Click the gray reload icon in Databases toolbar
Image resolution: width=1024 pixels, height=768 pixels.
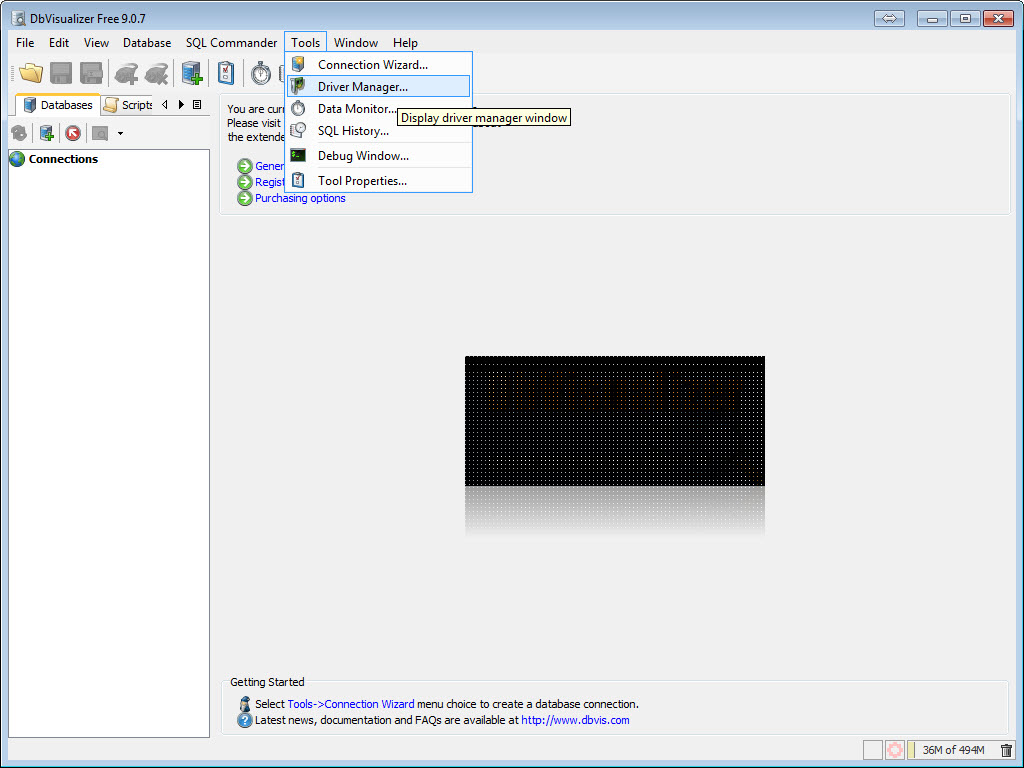19,133
